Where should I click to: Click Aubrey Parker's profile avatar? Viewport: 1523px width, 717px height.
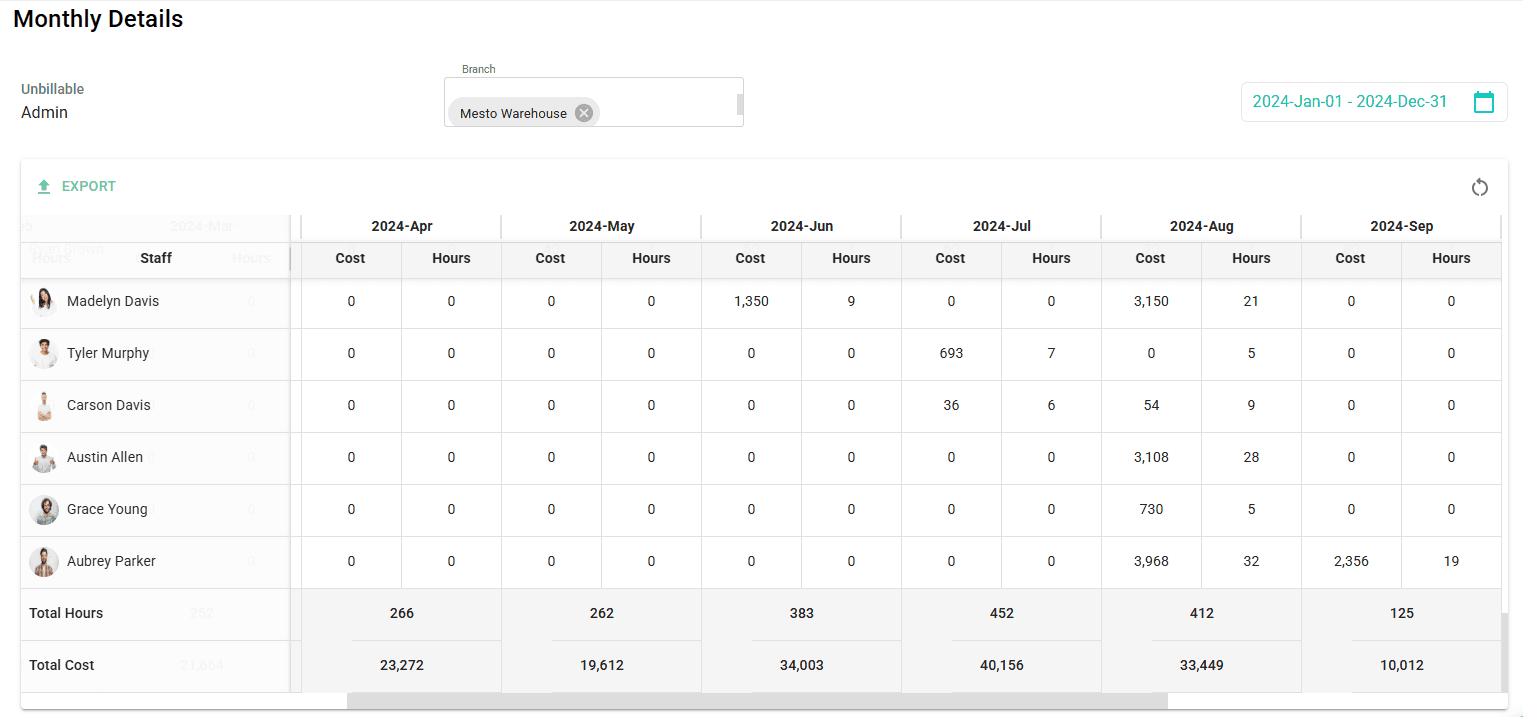[x=44, y=561]
